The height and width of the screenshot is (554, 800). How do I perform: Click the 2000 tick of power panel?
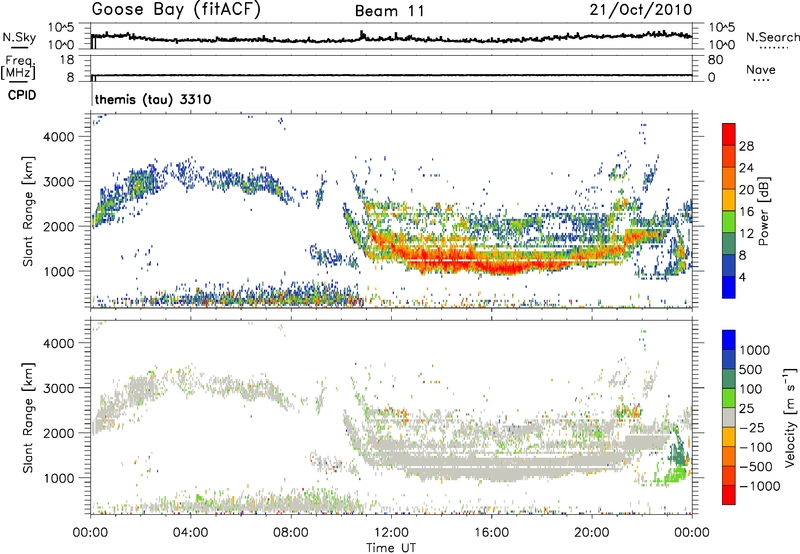[59, 226]
